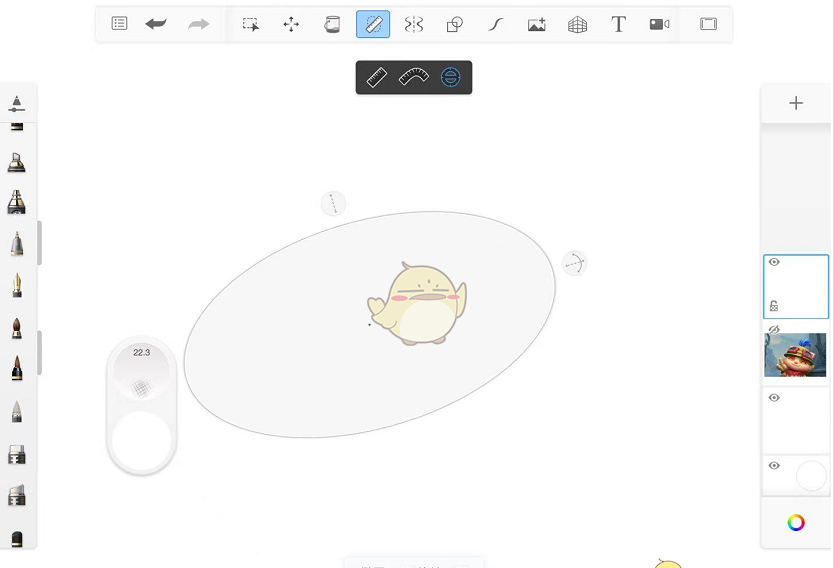Choose the ellipse guide

tap(451, 78)
